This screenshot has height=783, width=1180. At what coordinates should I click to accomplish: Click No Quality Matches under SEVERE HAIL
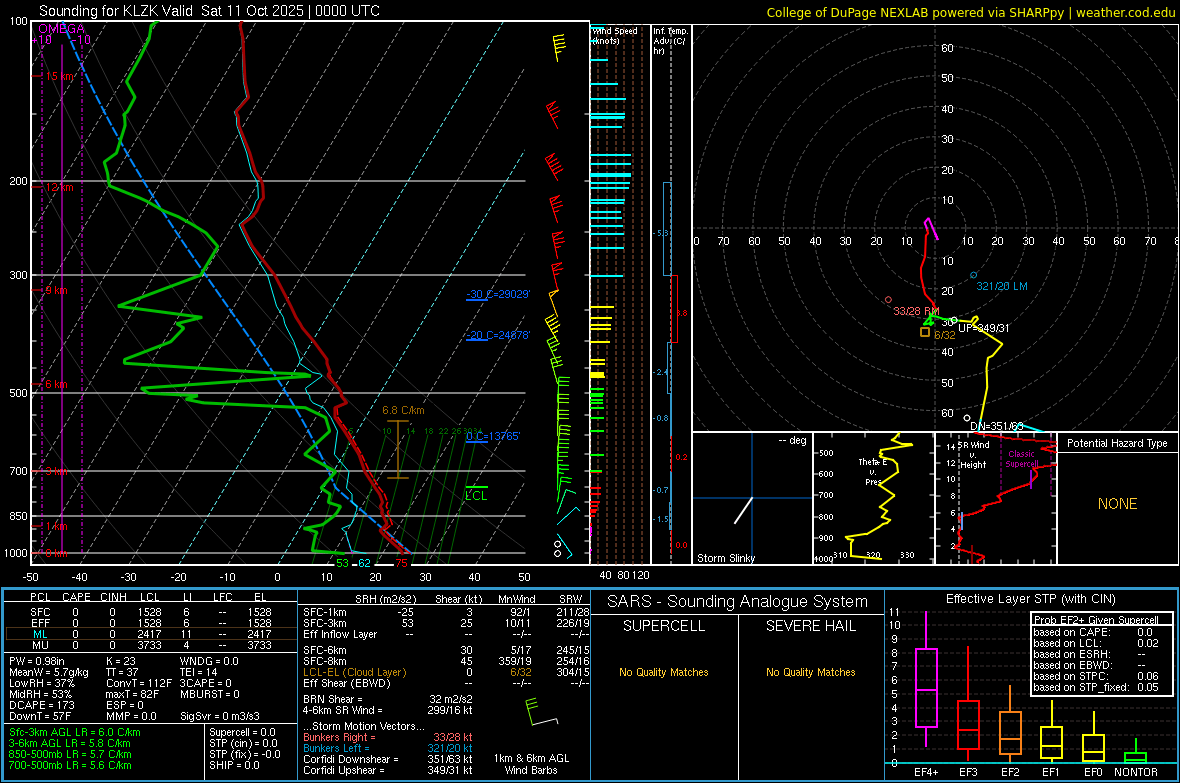[x=810, y=672]
